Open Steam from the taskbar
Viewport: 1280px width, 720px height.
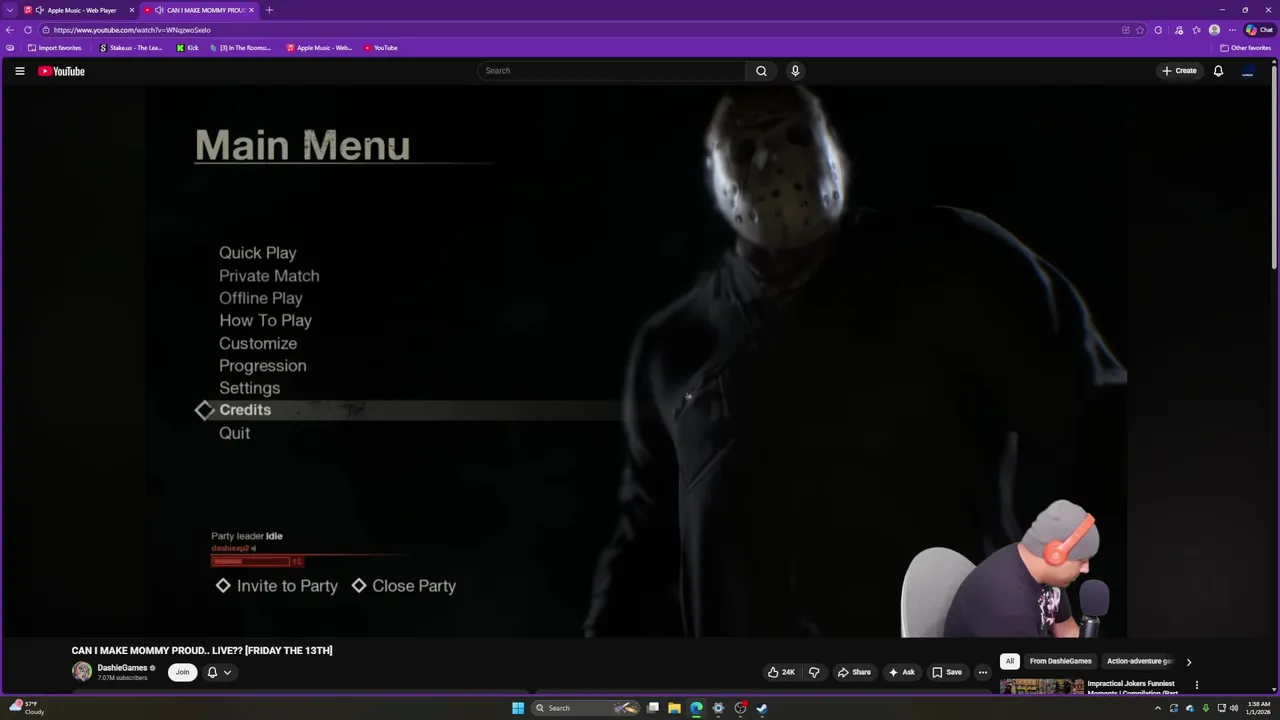(762, 708)
